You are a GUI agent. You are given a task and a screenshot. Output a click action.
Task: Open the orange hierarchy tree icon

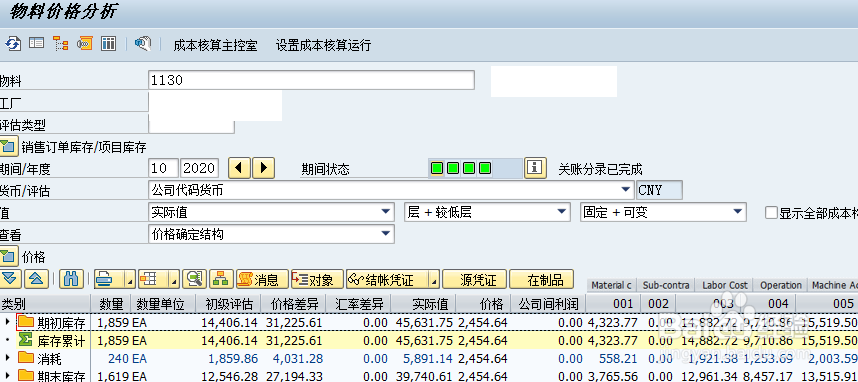point(60,44)
